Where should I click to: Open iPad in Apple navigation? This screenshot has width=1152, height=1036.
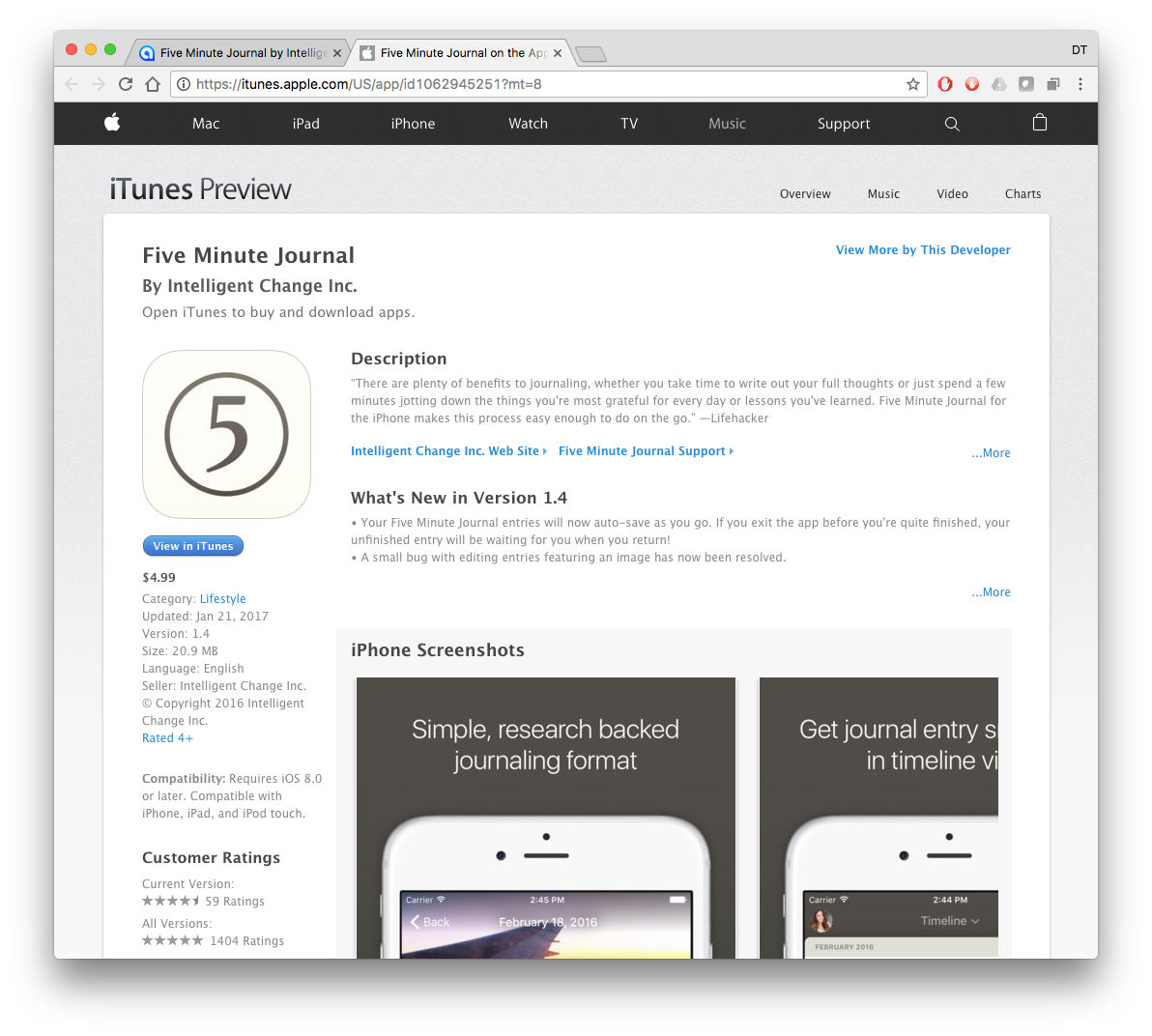click(x=305, y=124)
